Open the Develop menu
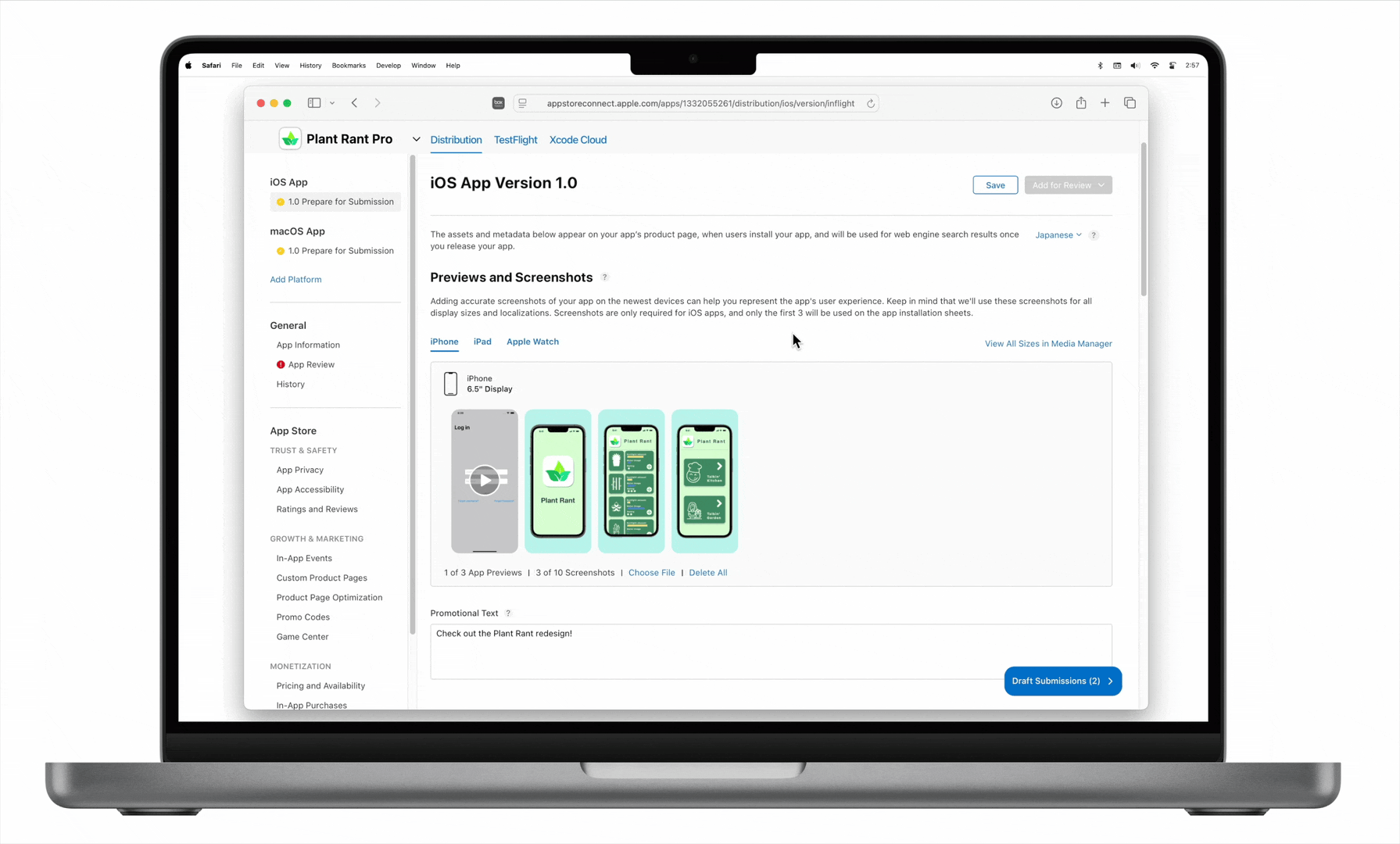 [388, 66]
